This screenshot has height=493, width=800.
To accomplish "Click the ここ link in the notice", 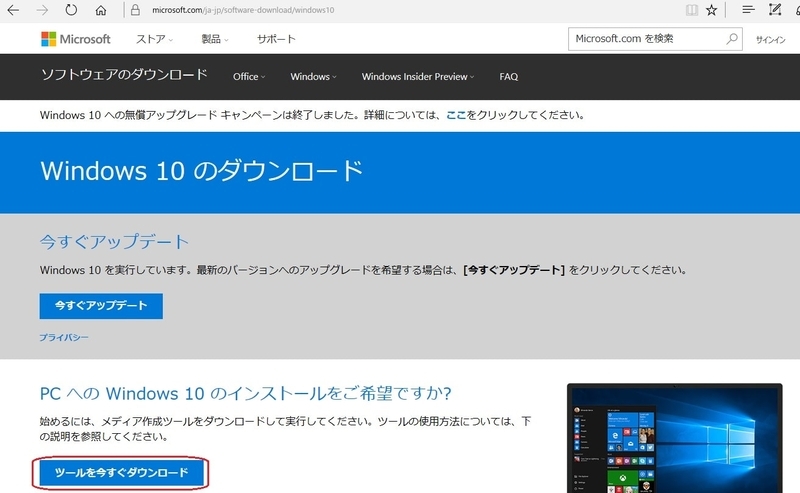I will [456, 115].
